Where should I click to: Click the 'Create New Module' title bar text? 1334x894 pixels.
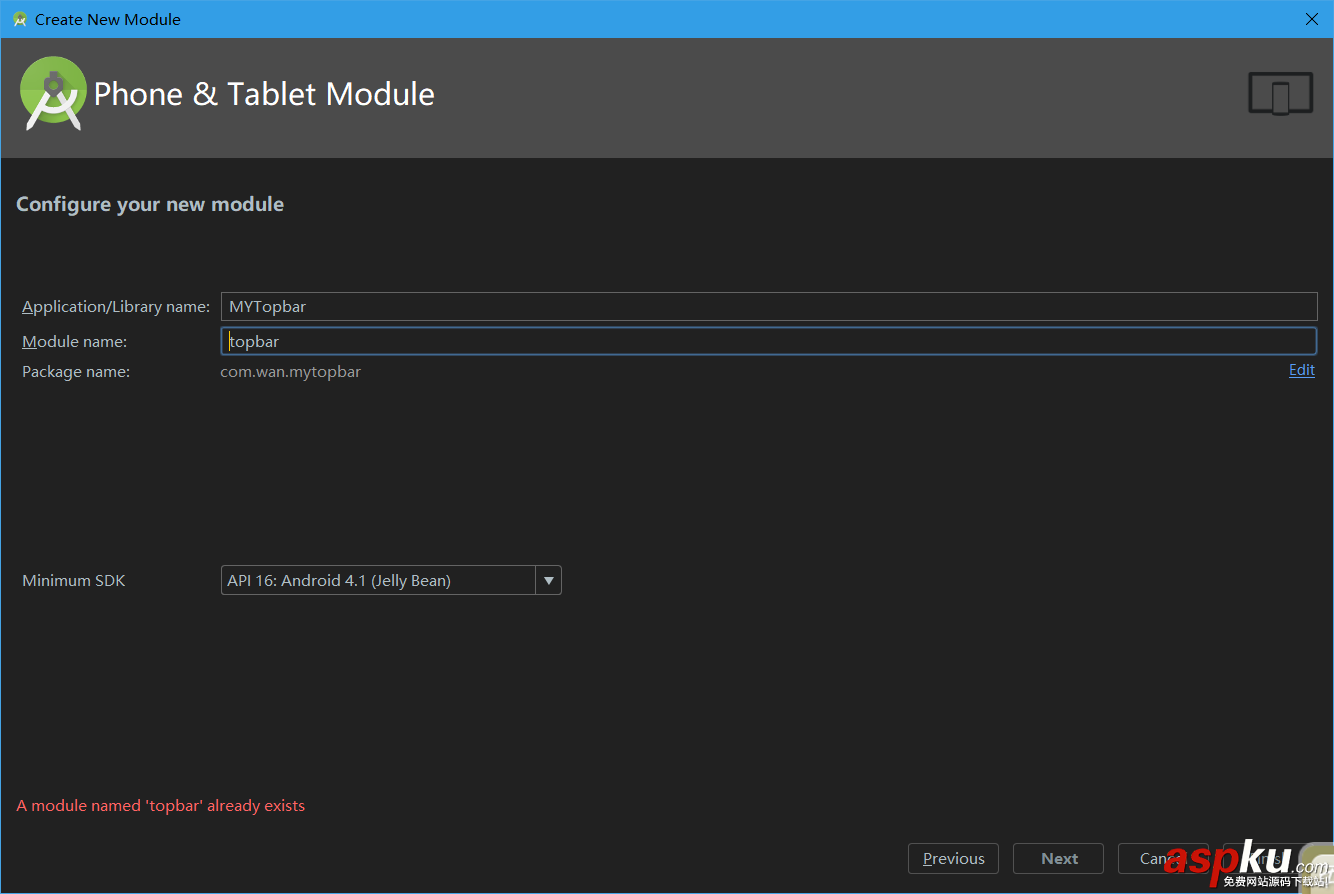pos(108,19)
